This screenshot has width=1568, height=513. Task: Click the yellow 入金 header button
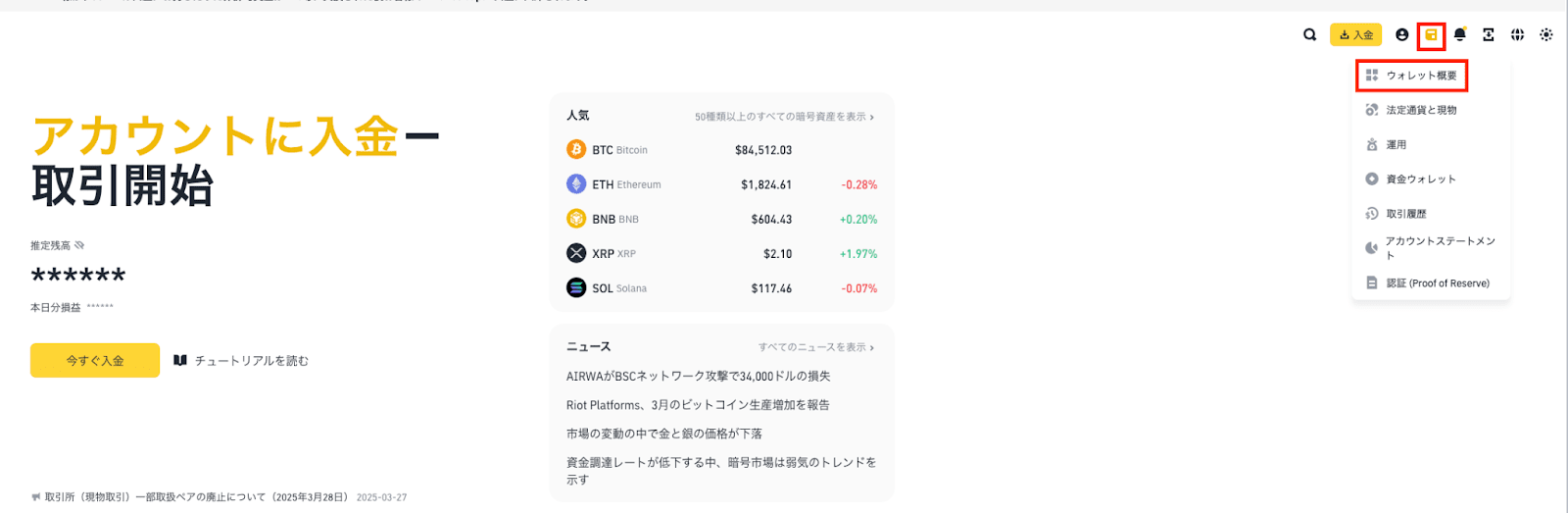point(1355,35)
